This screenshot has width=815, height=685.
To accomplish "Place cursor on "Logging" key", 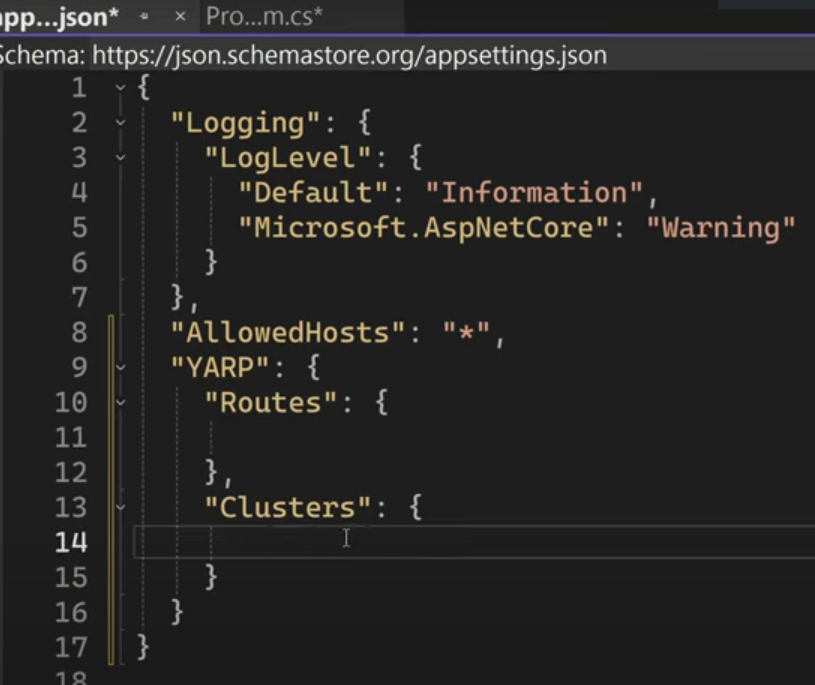I will pos(245,124).
